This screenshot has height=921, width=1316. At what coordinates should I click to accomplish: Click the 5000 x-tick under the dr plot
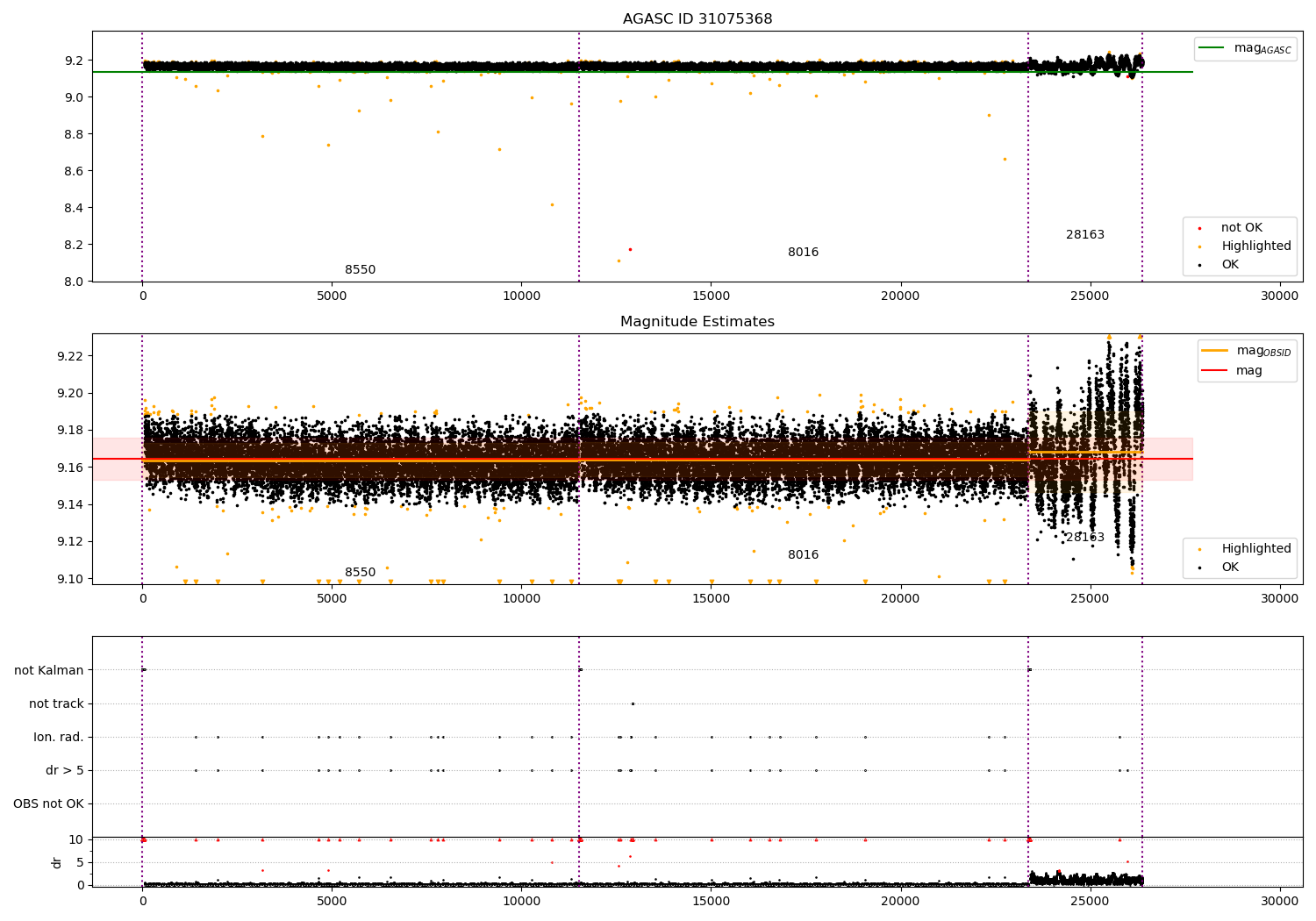pyautogui.click(x=332, y=901)
